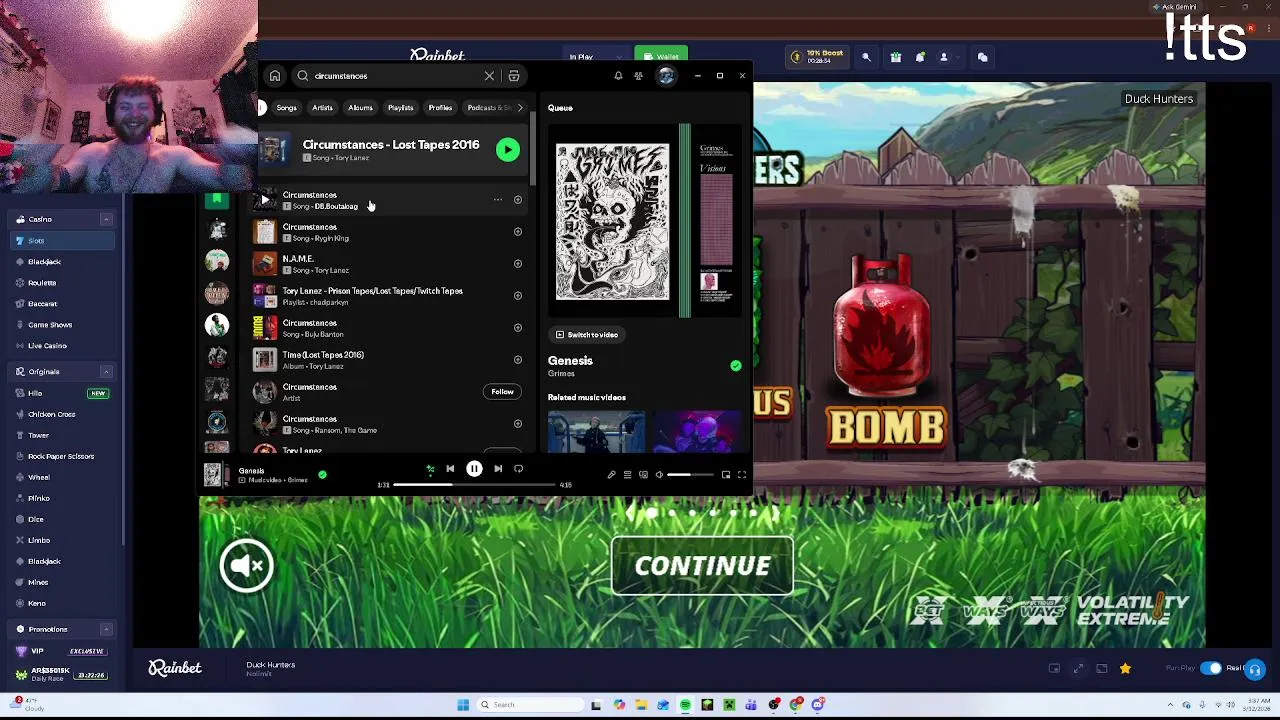Expand the Promotions sidebar section
This screenshot has height=720, width=1280.
click(x=106, y=630)
